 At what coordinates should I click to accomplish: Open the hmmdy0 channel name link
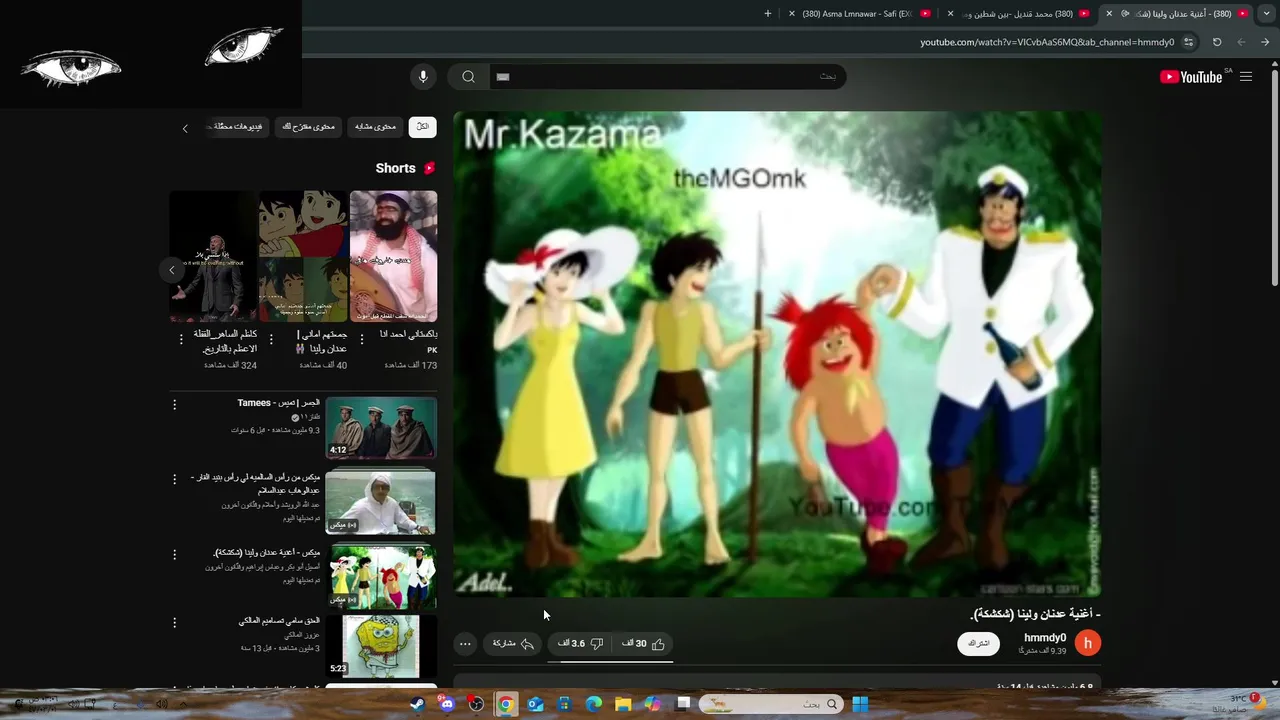click(x=1045, y=638)
